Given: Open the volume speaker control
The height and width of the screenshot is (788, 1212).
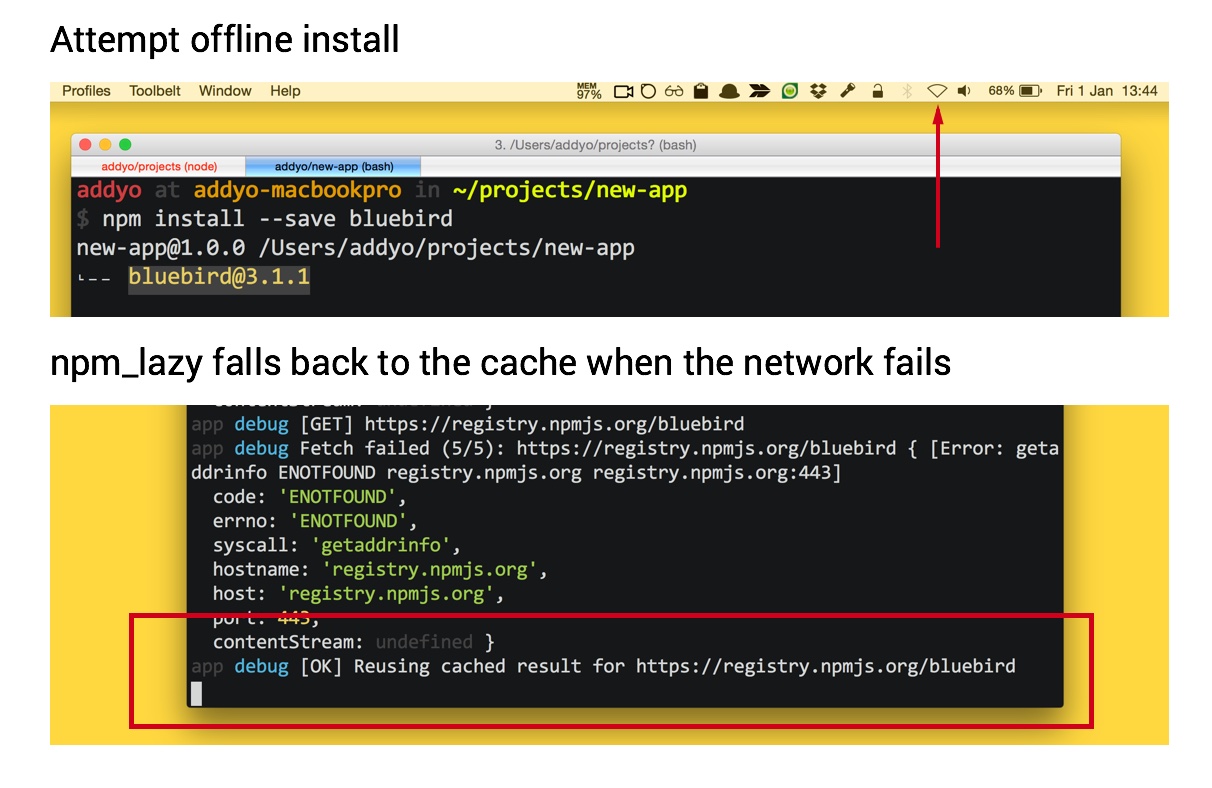Looking at the screenshot, I should click(x=964, y=91).
